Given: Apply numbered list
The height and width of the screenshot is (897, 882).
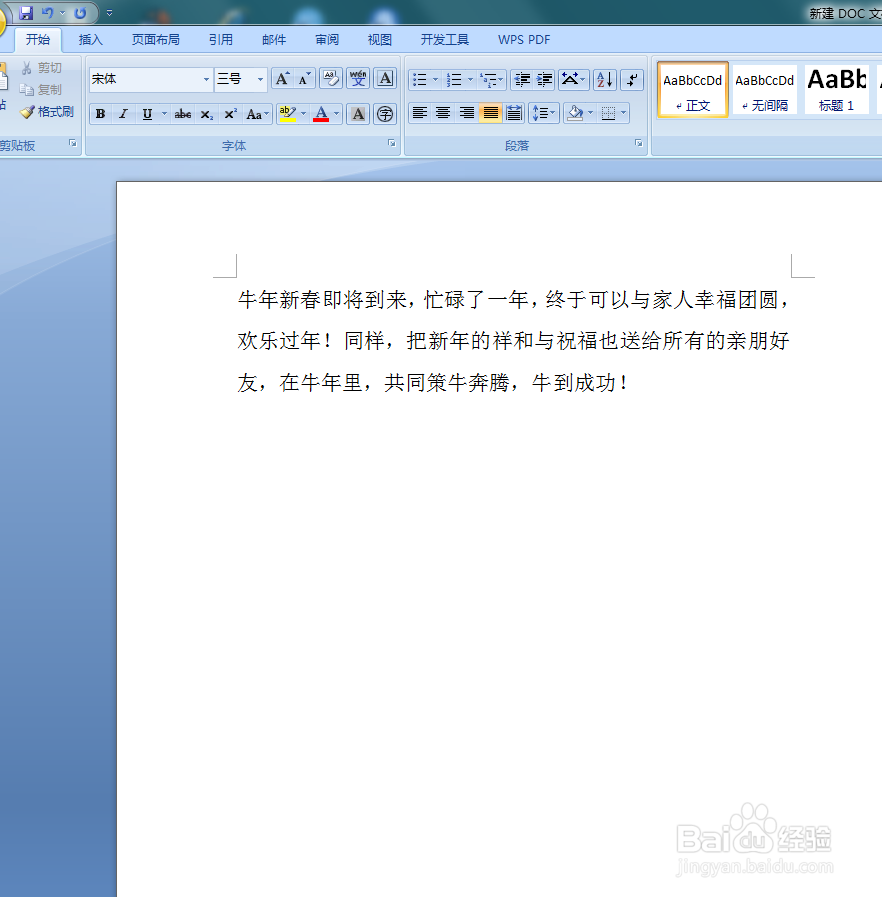Looking at the screenshot, I should 454,80.
